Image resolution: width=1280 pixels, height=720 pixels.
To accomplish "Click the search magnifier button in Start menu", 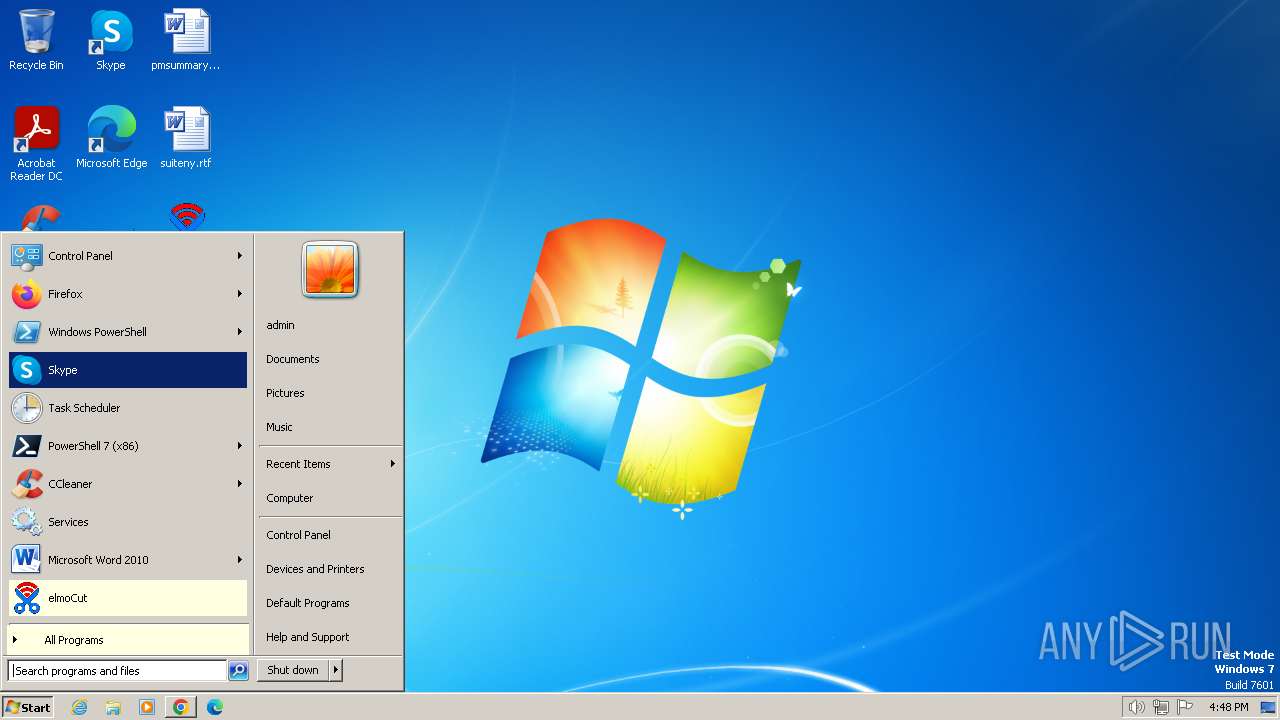I will pos(238,671).
